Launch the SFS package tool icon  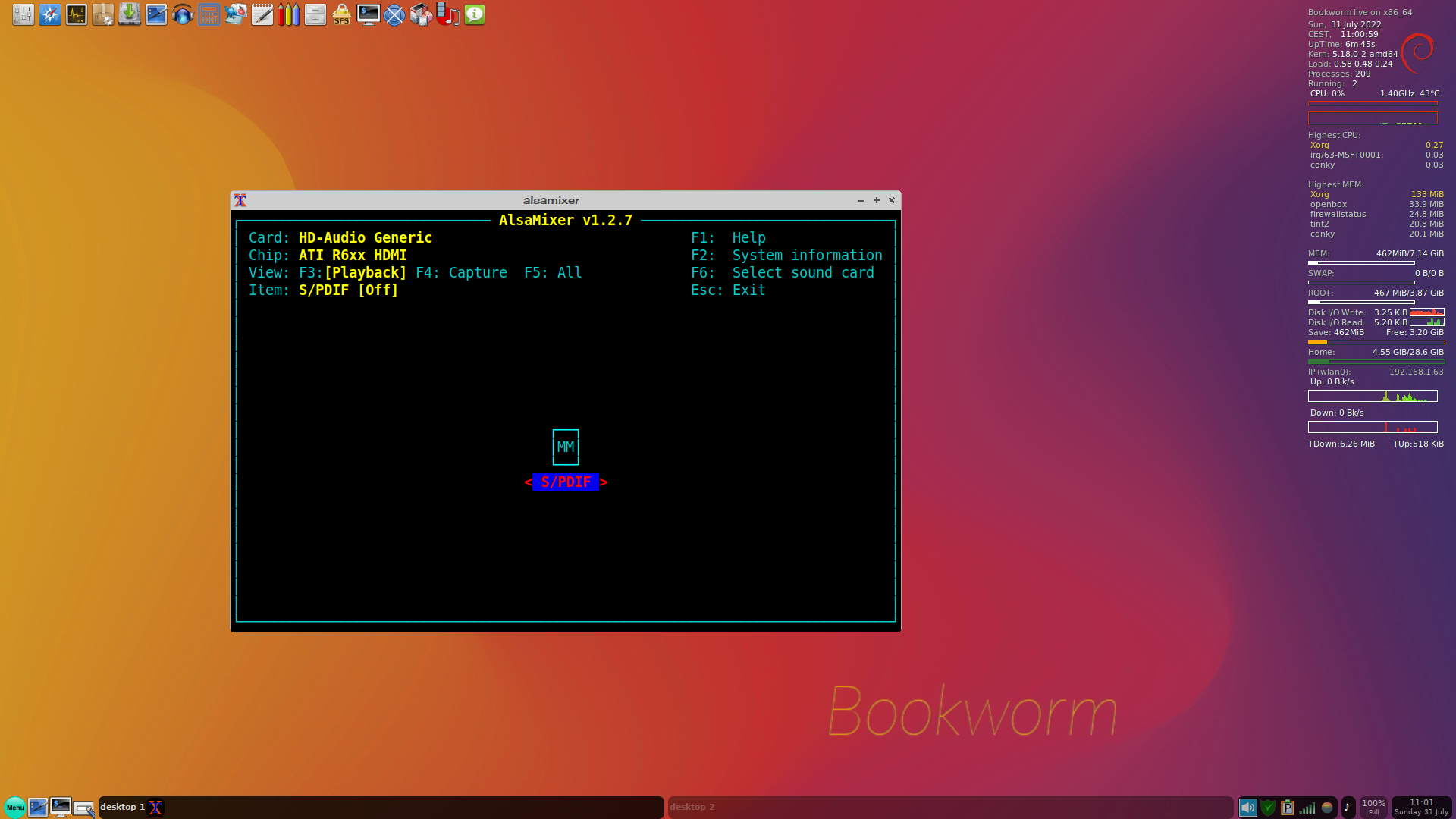(x=341, y=14)
